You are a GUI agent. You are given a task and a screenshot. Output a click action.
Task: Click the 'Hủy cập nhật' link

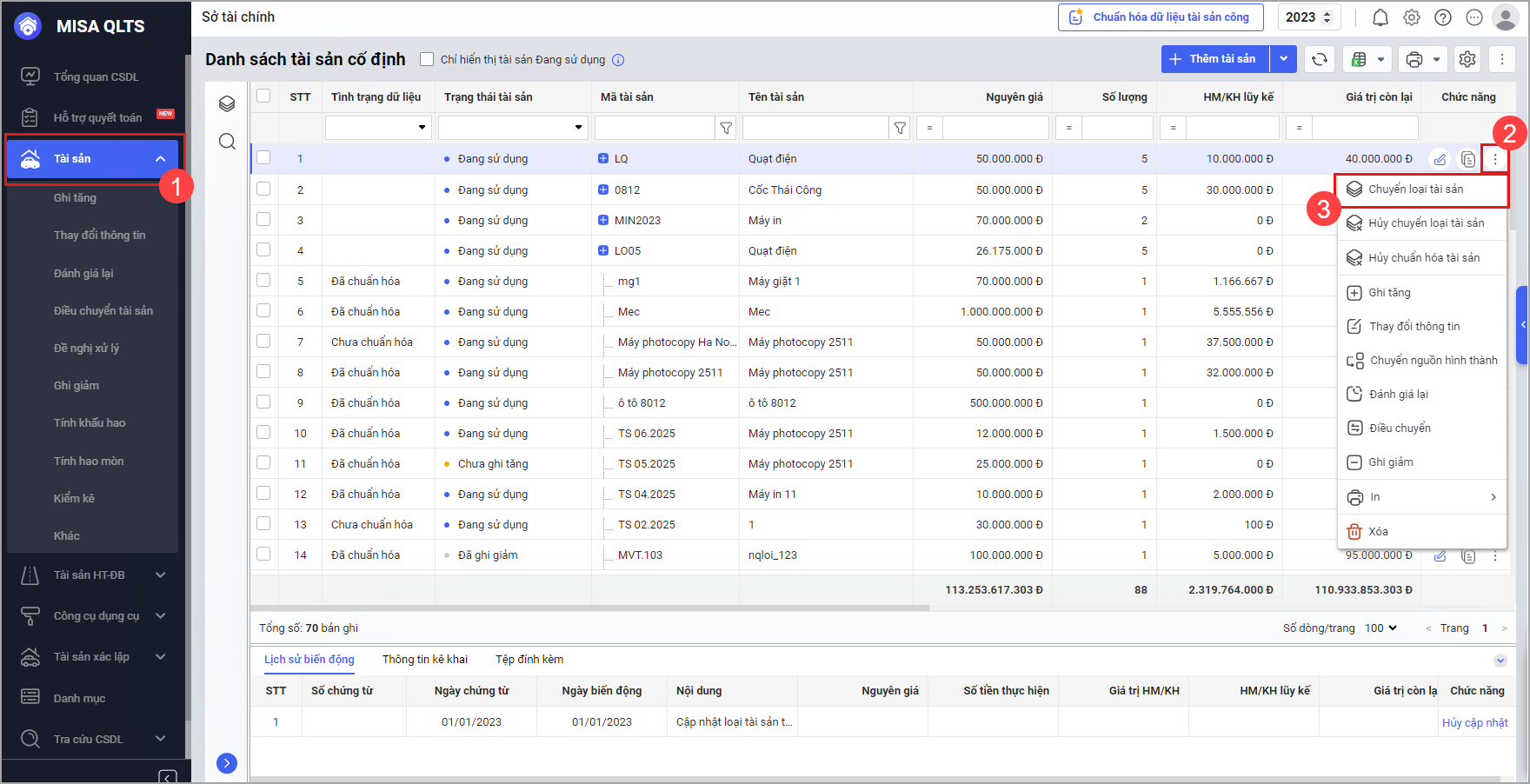1474,722
